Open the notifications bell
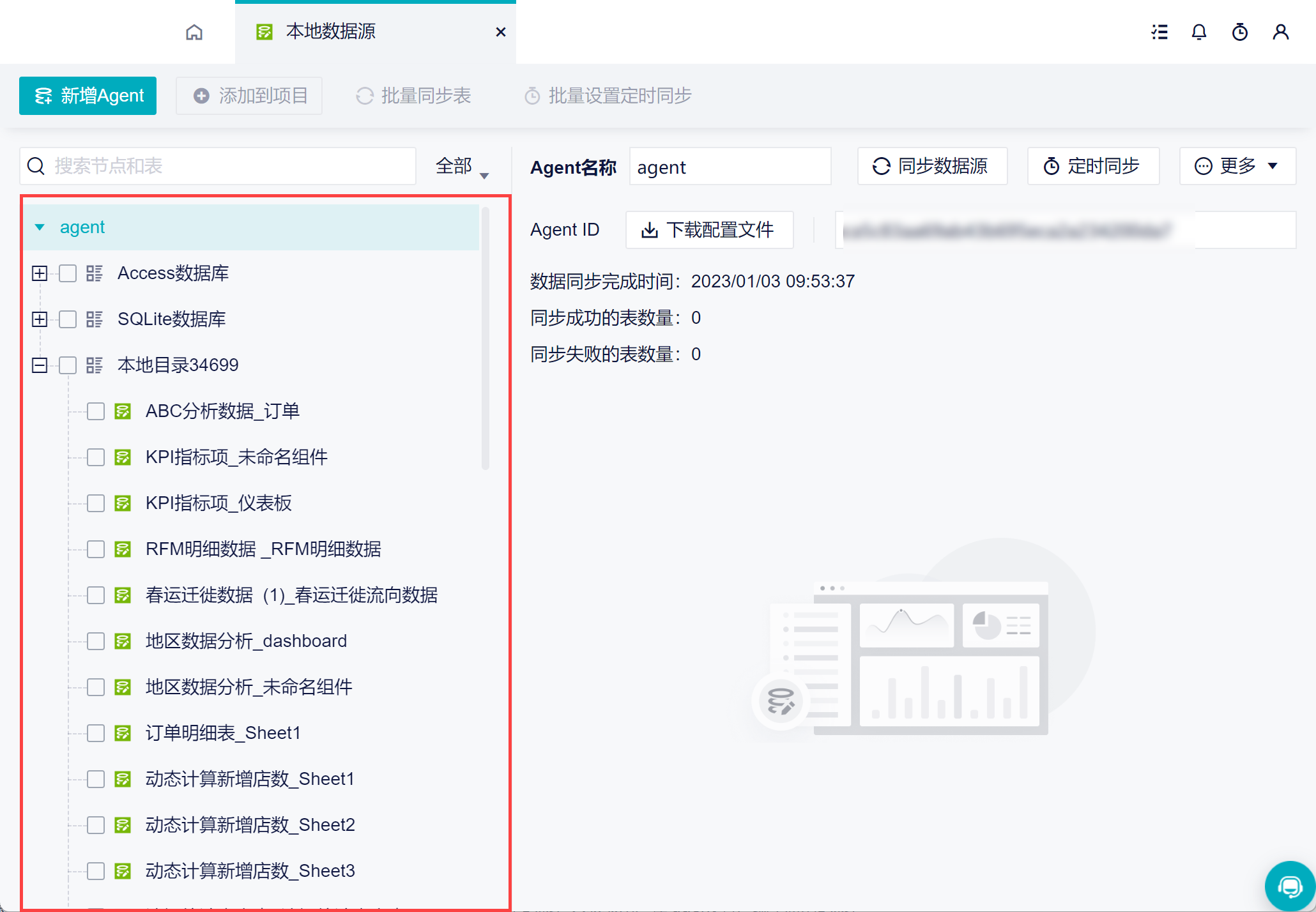This screenshot has width=1316, height=912. click(x=1199, y=32)
